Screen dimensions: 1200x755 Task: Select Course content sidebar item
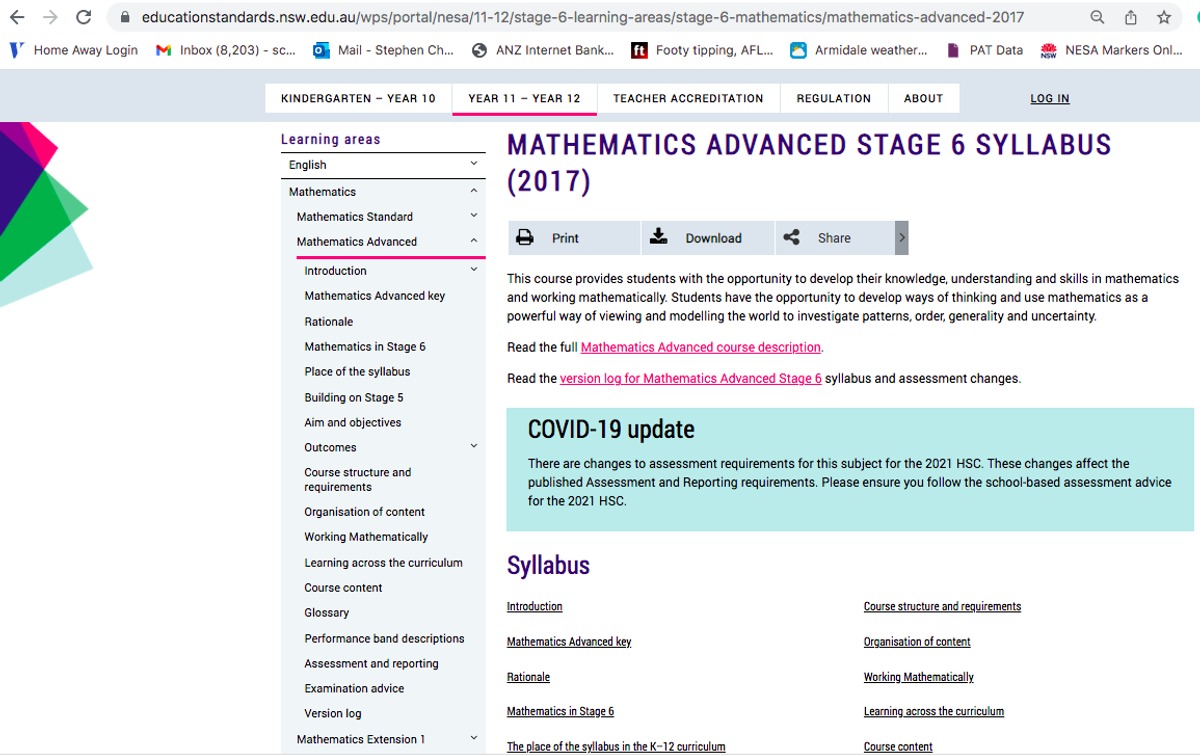[x=343, y=588]
